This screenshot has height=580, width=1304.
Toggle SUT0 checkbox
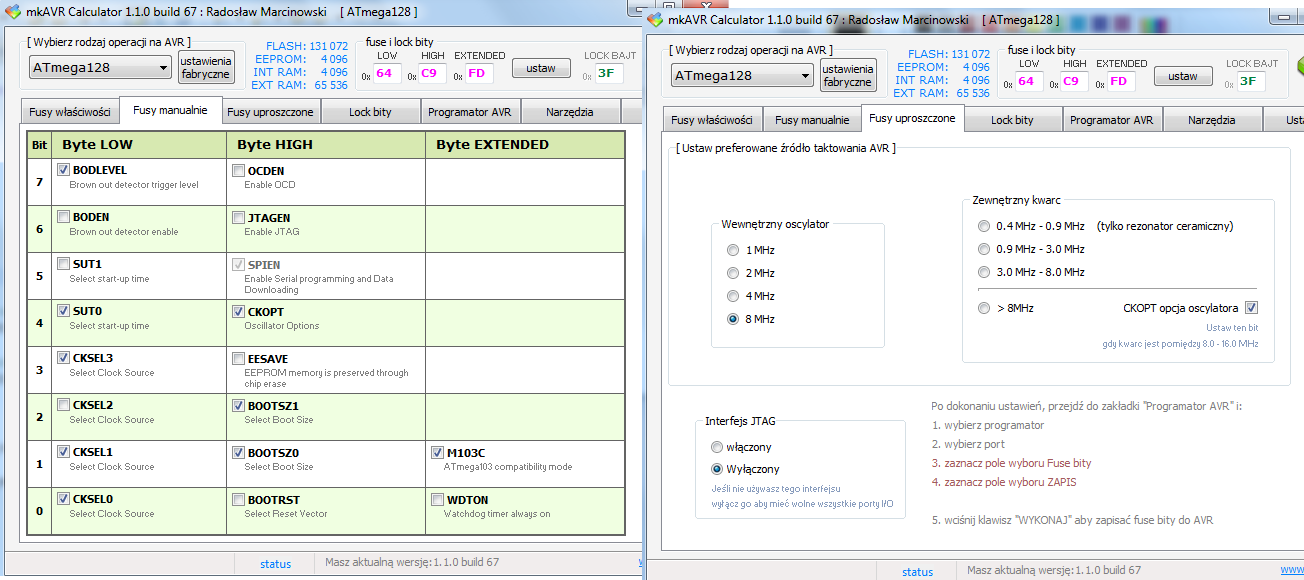tap(63, 311)
